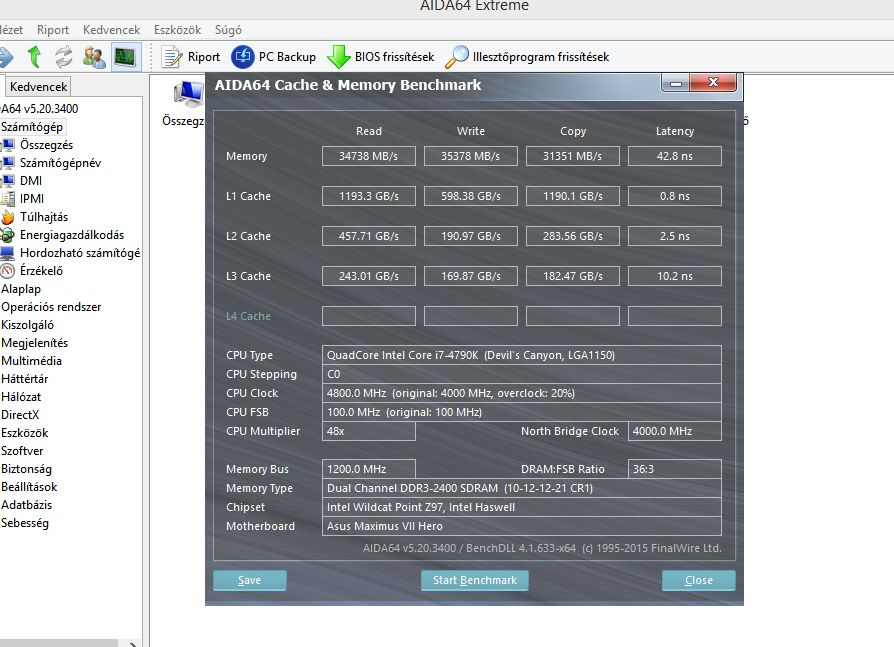The height and width of the screenshot is (647, 894).
Task: Click the North Bridge Clock 4000.0 MHz
Action: (674, 431)
